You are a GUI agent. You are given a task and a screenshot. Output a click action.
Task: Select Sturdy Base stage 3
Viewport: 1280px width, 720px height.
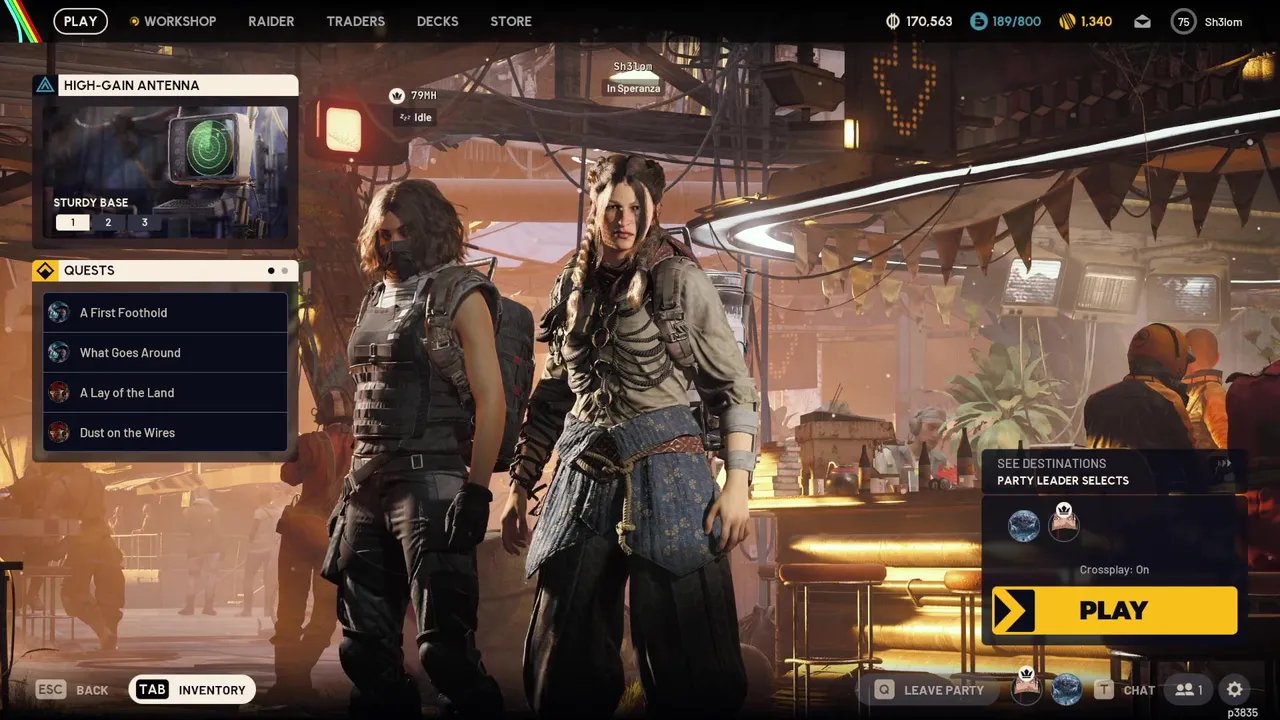tap(144, 222)
